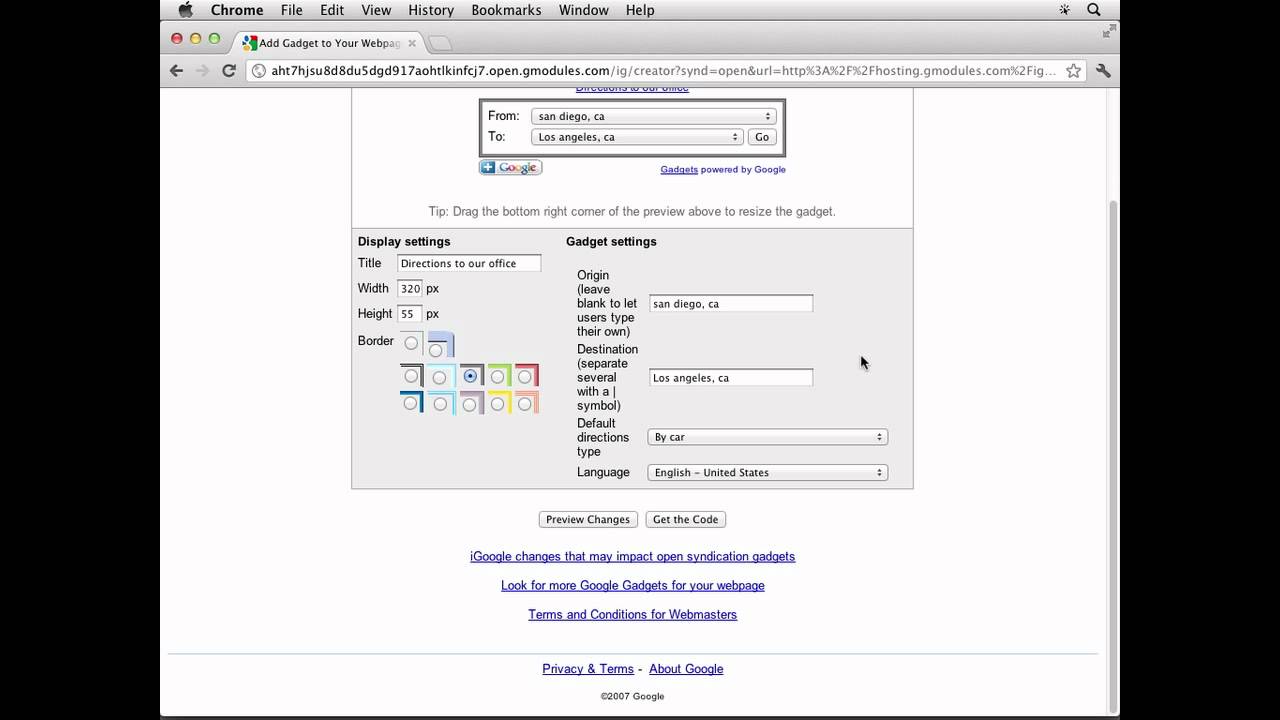Open 'Look for more Google Gadgets' link

tap(632, 585)
